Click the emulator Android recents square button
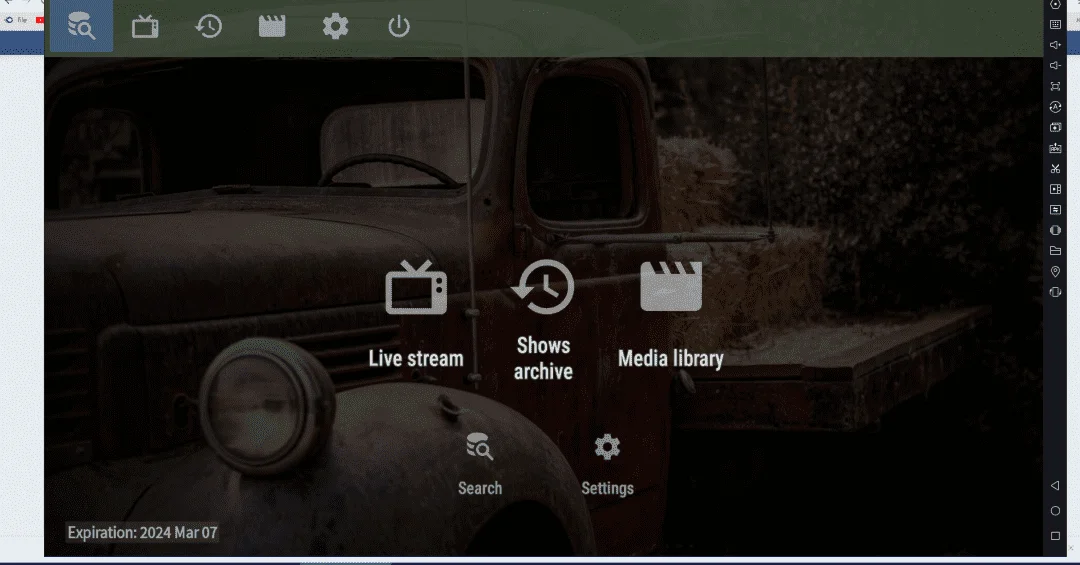Screen dimensions: 1080x565 pos(1055,535)
